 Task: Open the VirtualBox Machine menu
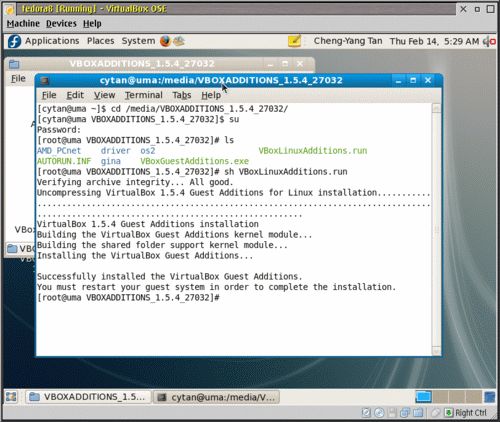click(x=23, y=24)
